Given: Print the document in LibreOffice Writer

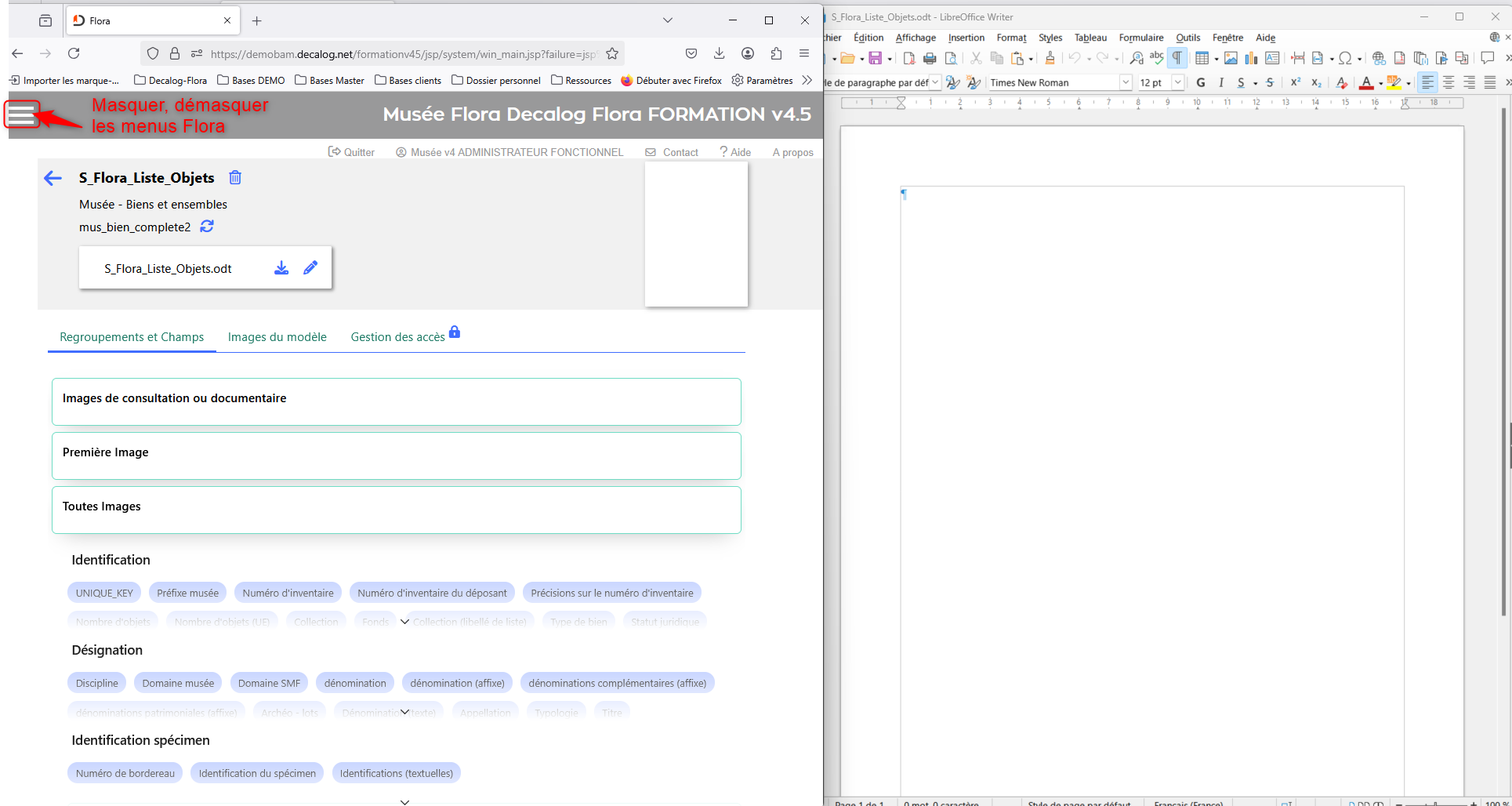Looking at the screenshot, I should pyautogui.click(x=930, y=58).
